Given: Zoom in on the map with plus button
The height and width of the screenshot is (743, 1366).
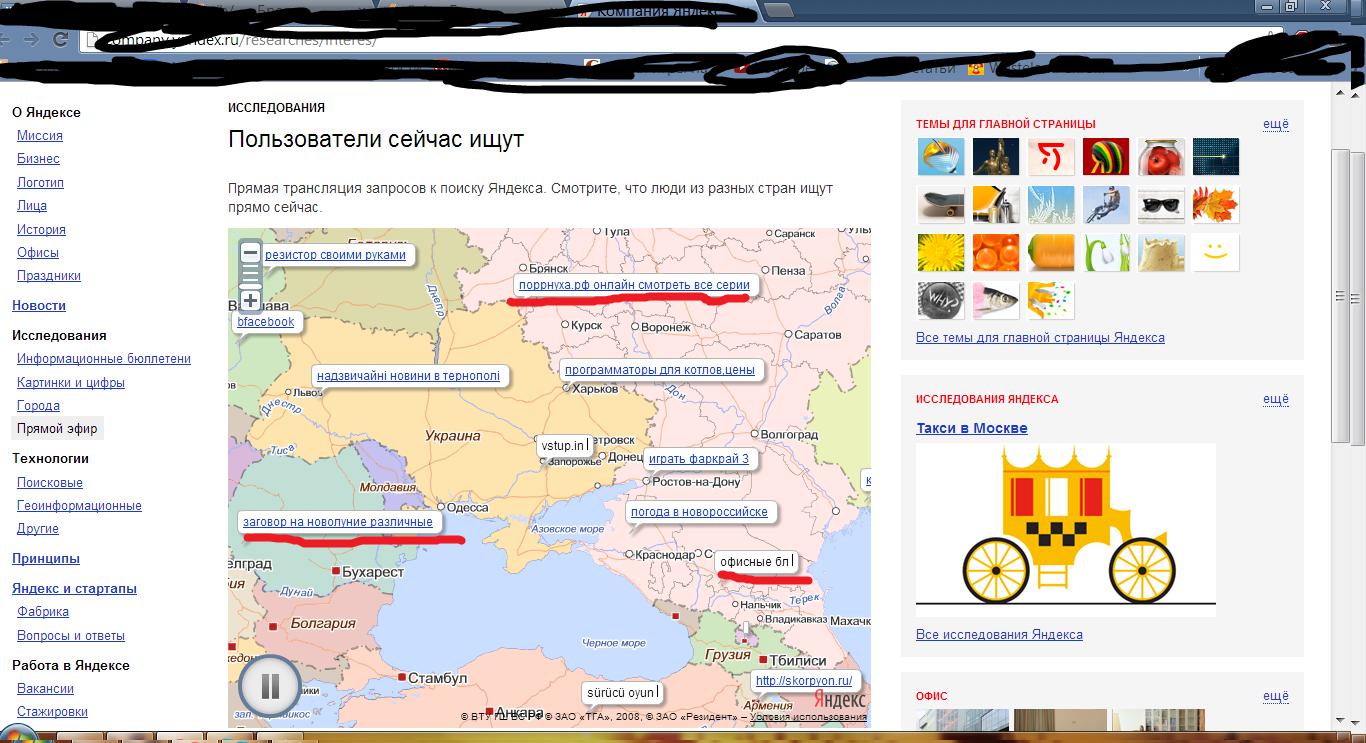Looking at the screenshot, I should [x=250, y=300].
